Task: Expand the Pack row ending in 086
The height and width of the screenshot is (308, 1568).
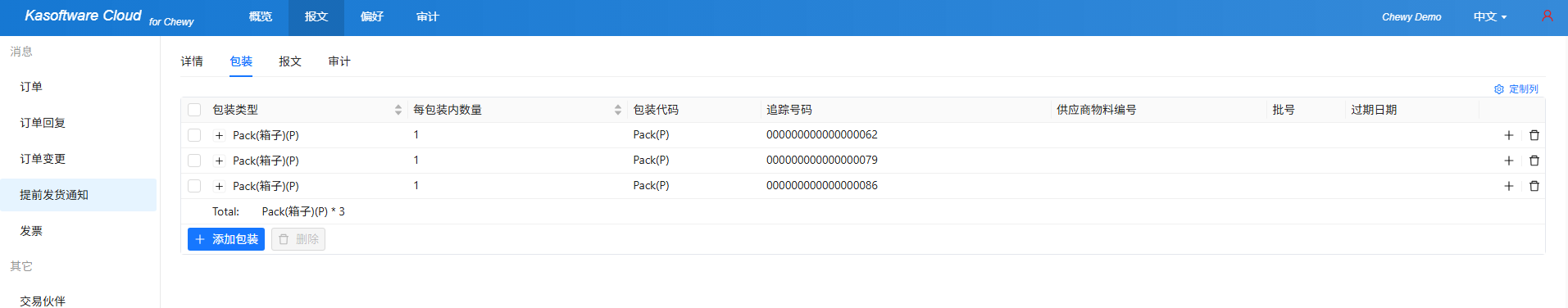Action: 219,186
